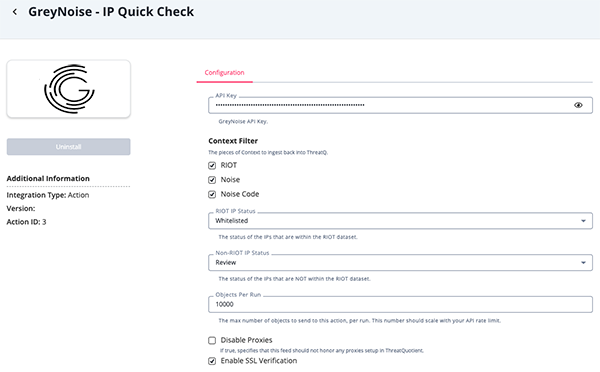Click the GreyNoise logo thumbnail

point(68,89)
